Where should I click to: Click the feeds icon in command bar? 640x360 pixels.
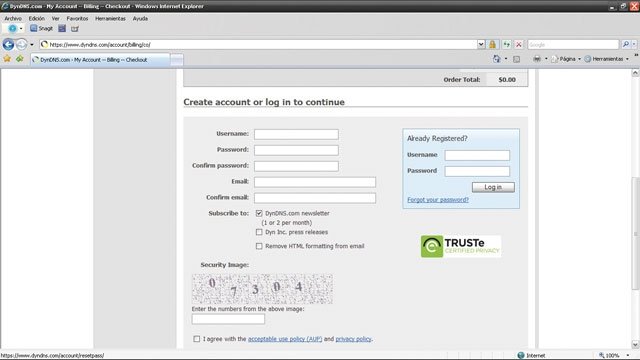[516, 59]
